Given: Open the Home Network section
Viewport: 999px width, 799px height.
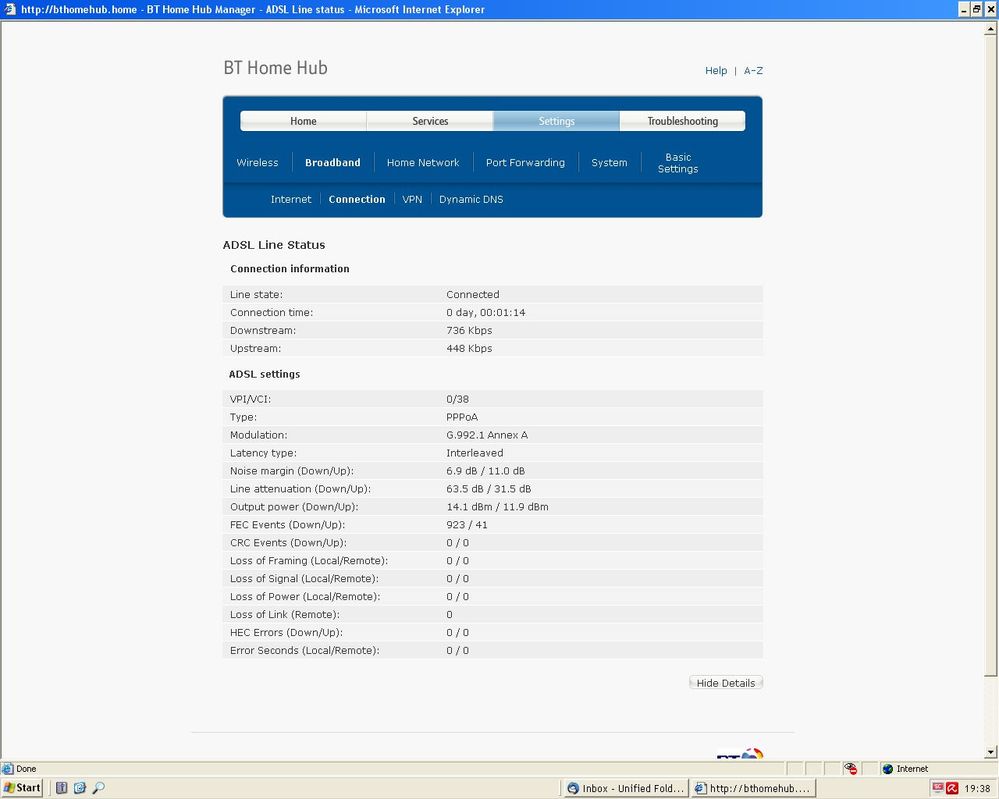Looking at the screenshot, I should click(423, 162).
